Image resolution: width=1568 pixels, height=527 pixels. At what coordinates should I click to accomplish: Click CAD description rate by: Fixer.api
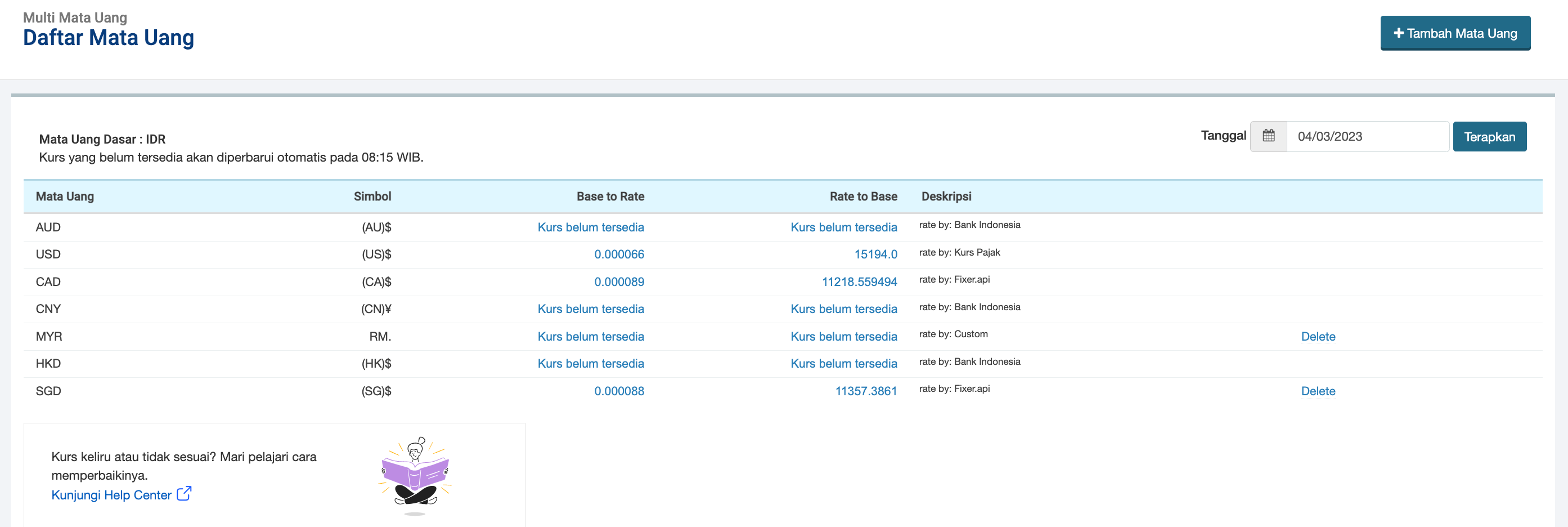coord(954,279)
